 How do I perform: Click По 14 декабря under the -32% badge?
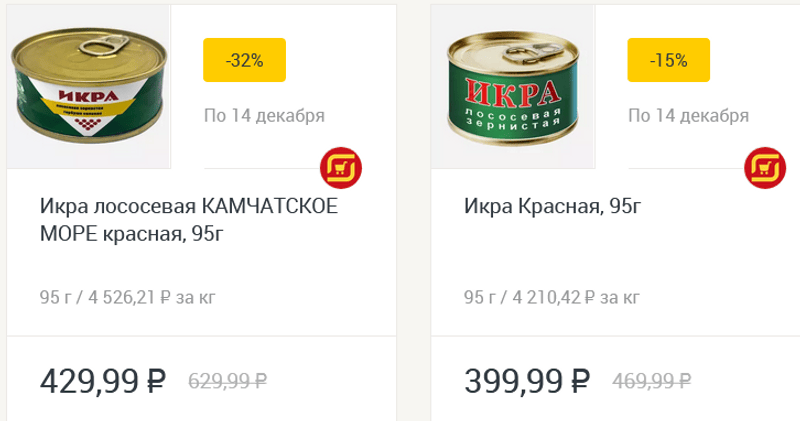[264, 116]
